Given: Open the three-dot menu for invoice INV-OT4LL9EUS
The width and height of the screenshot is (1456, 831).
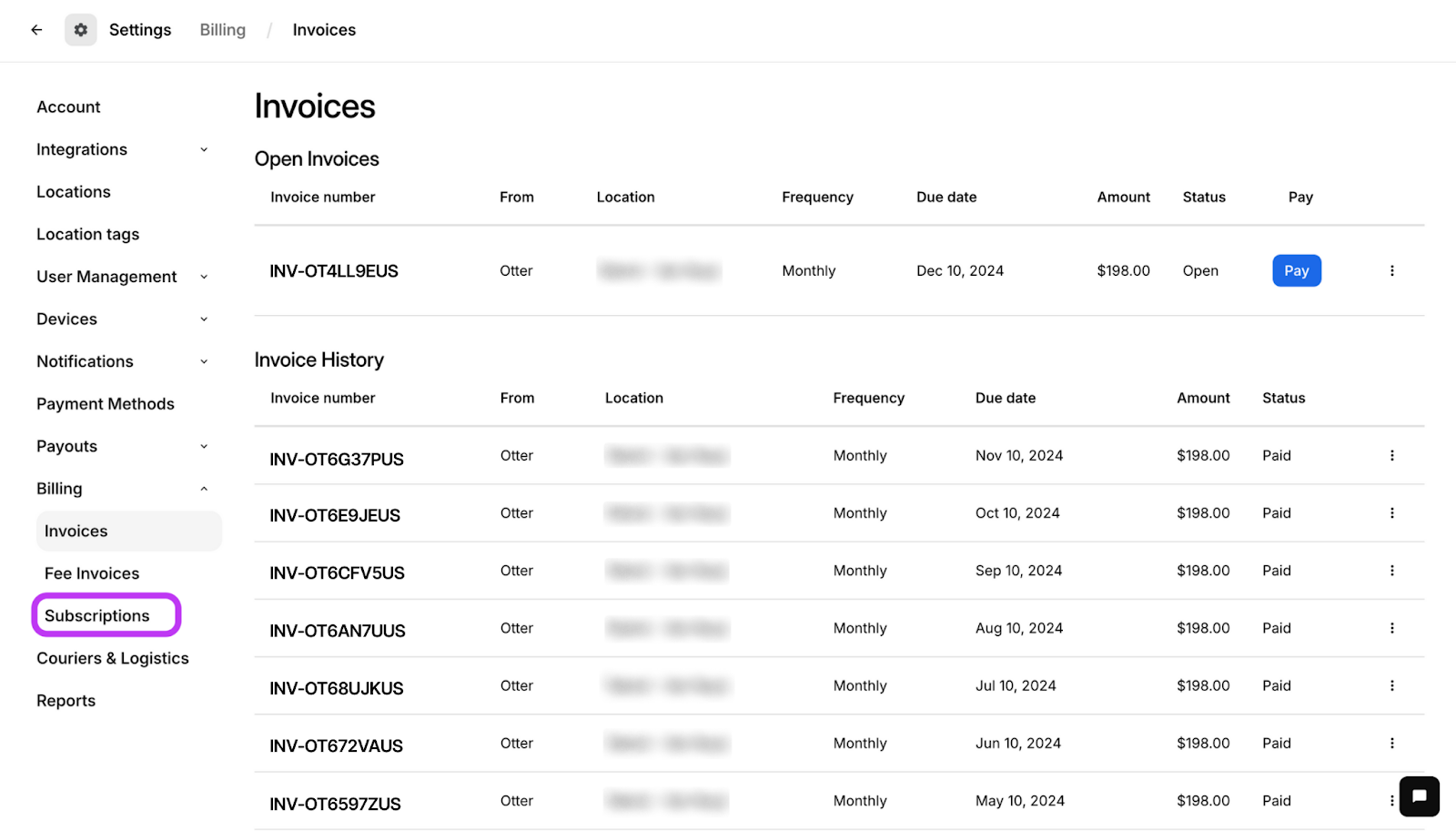Looking at the screenshot, I should [x=1391, y=270].
